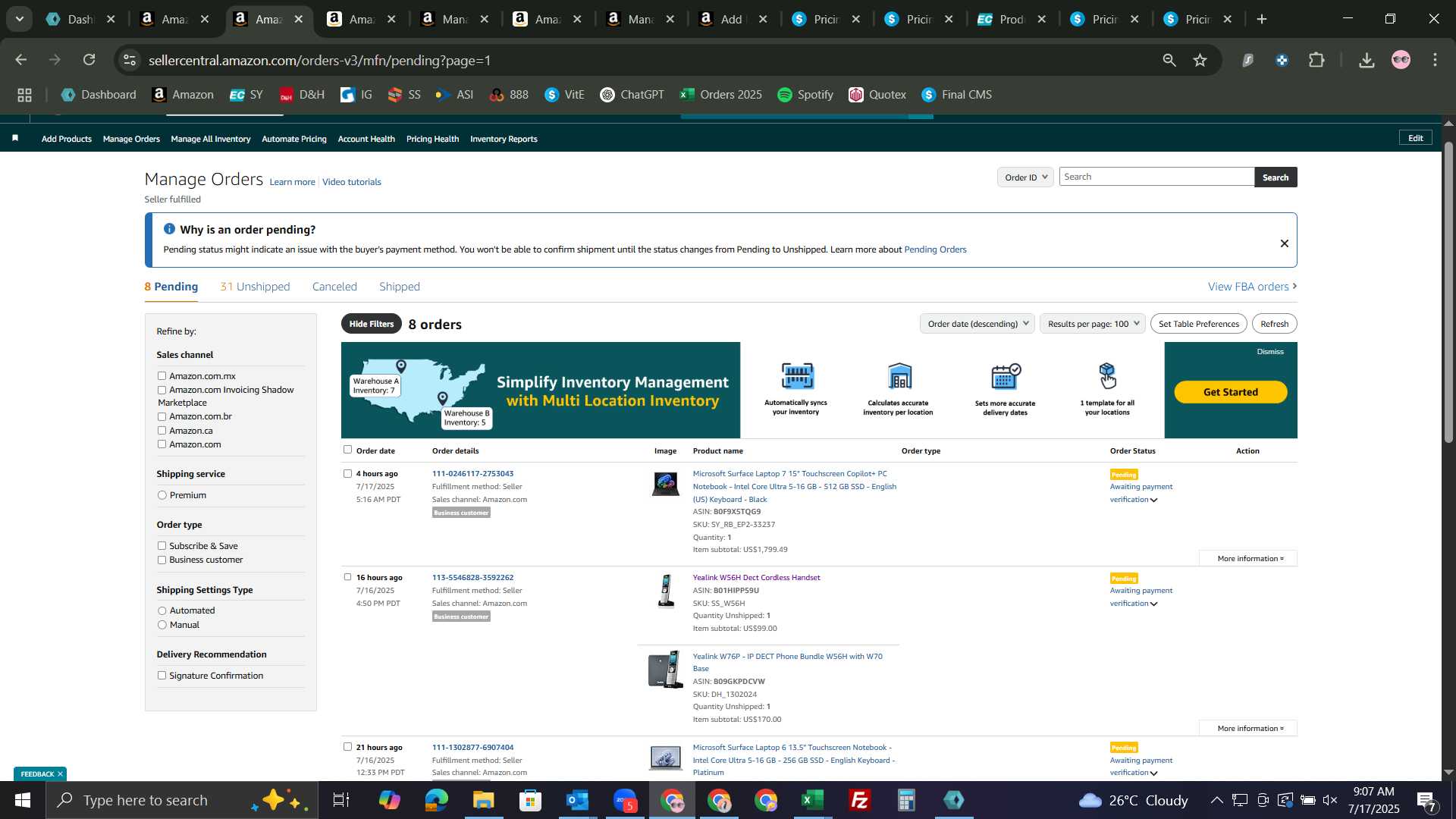The height and width of the screenshot is (819, 1456).
Task: Check the Signature Confirmation filter
Action: click(x=162, y=676)
